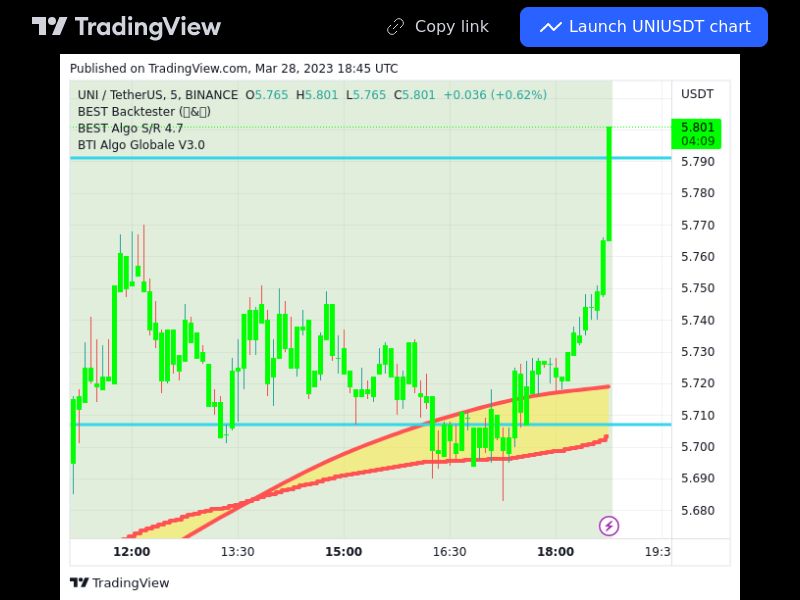This screenshot has width=800, height=600.
Task: Click the Published on TradingView.com timestamp text
Action: pyautogui.click(x=234, y=68)
